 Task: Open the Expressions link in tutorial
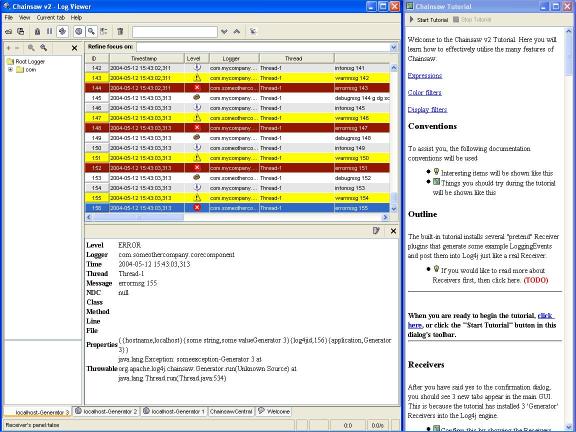(425, 76)
